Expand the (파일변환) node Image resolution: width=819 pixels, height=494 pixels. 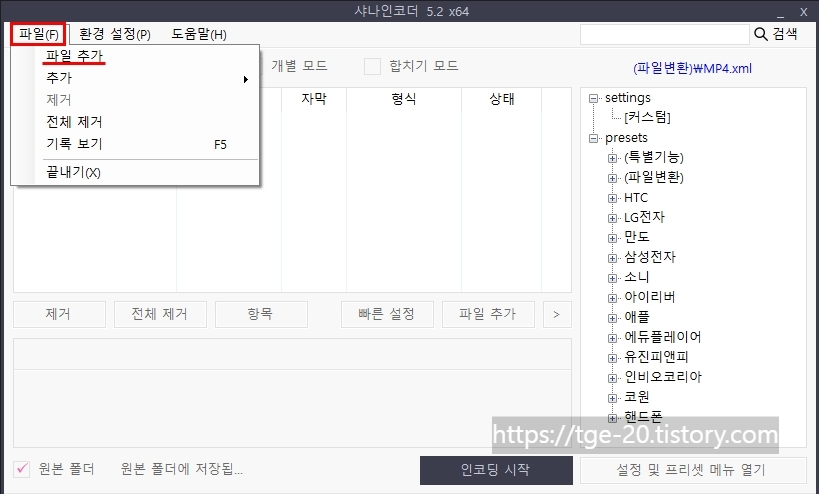(x=612, y=178)
